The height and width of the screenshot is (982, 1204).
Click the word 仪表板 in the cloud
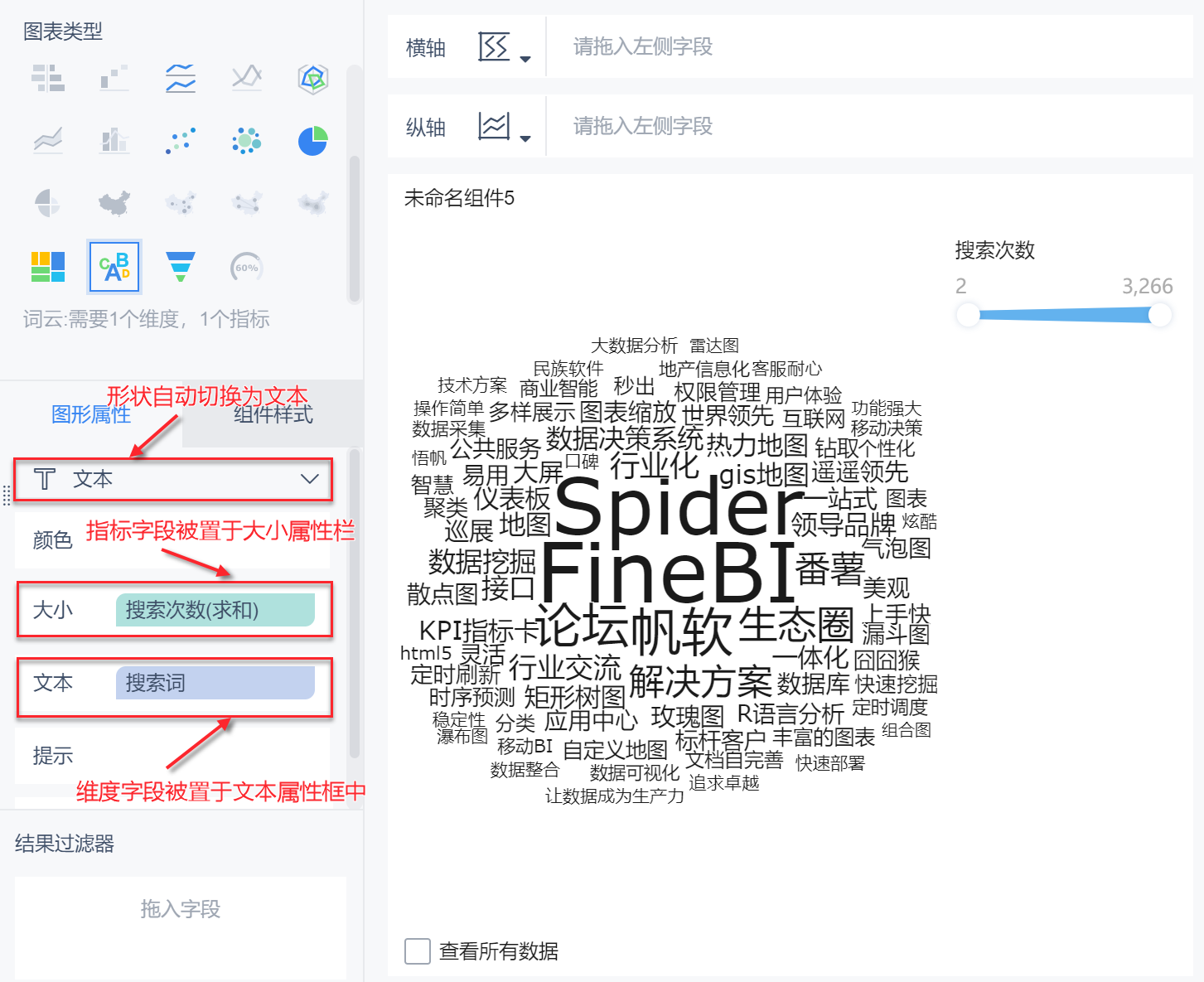511,498
